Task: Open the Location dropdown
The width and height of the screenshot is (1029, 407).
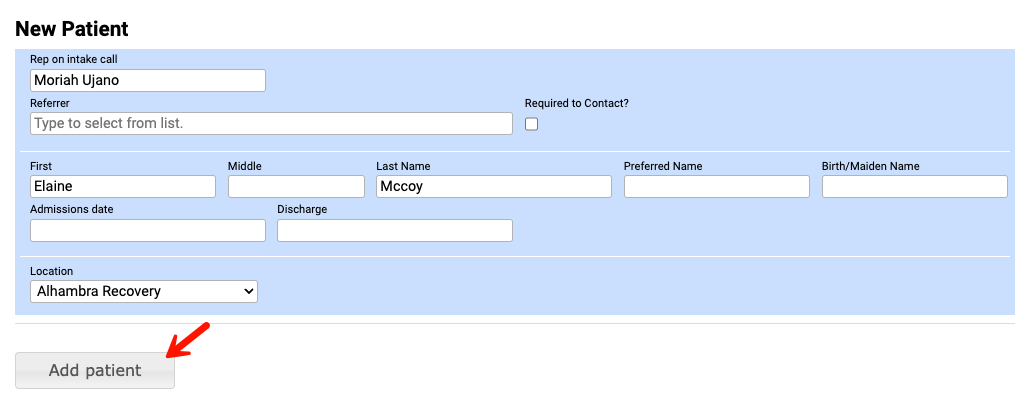Action: [x=144, y=291]
